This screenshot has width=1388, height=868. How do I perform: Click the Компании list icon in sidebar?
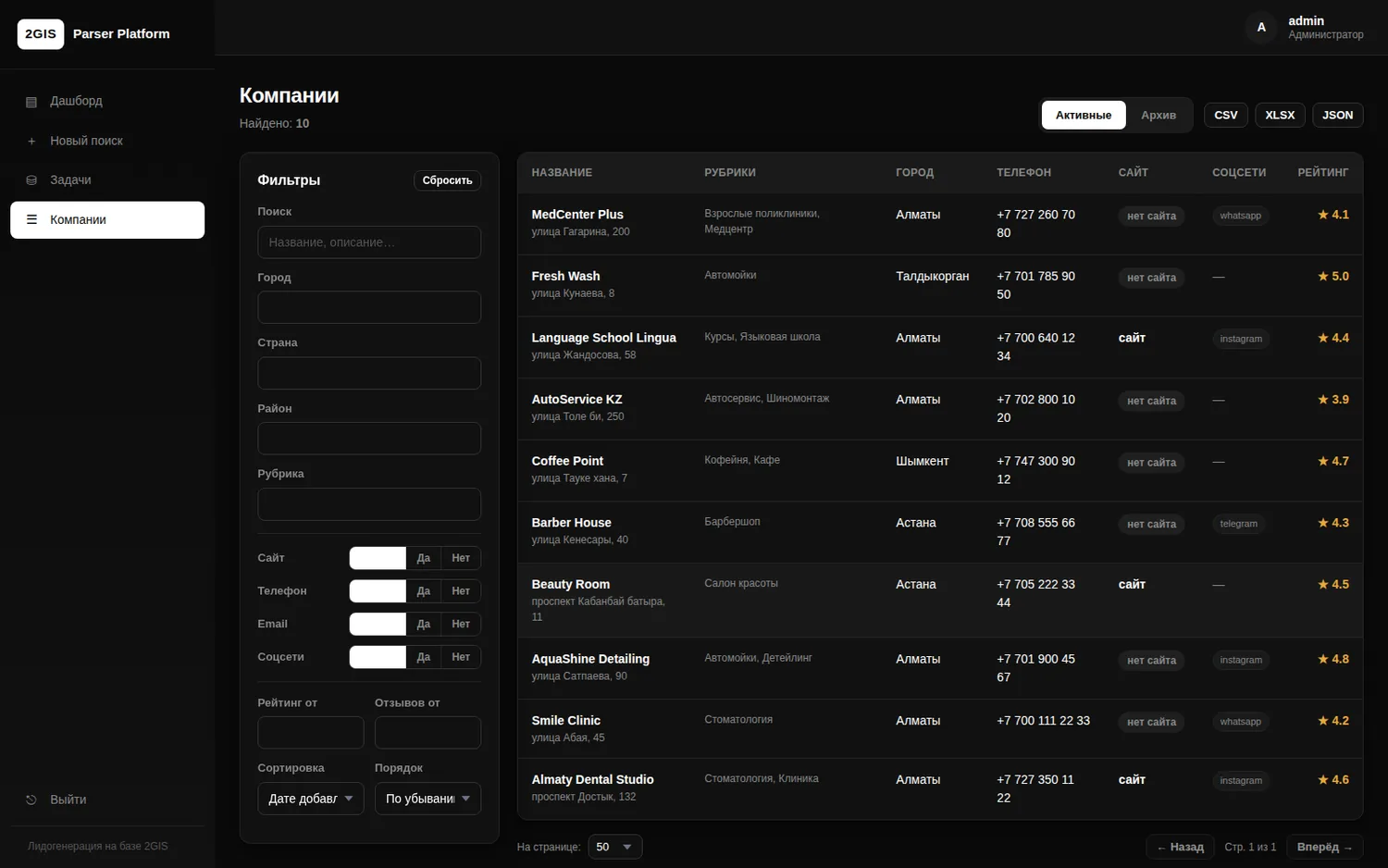(31, 220)
